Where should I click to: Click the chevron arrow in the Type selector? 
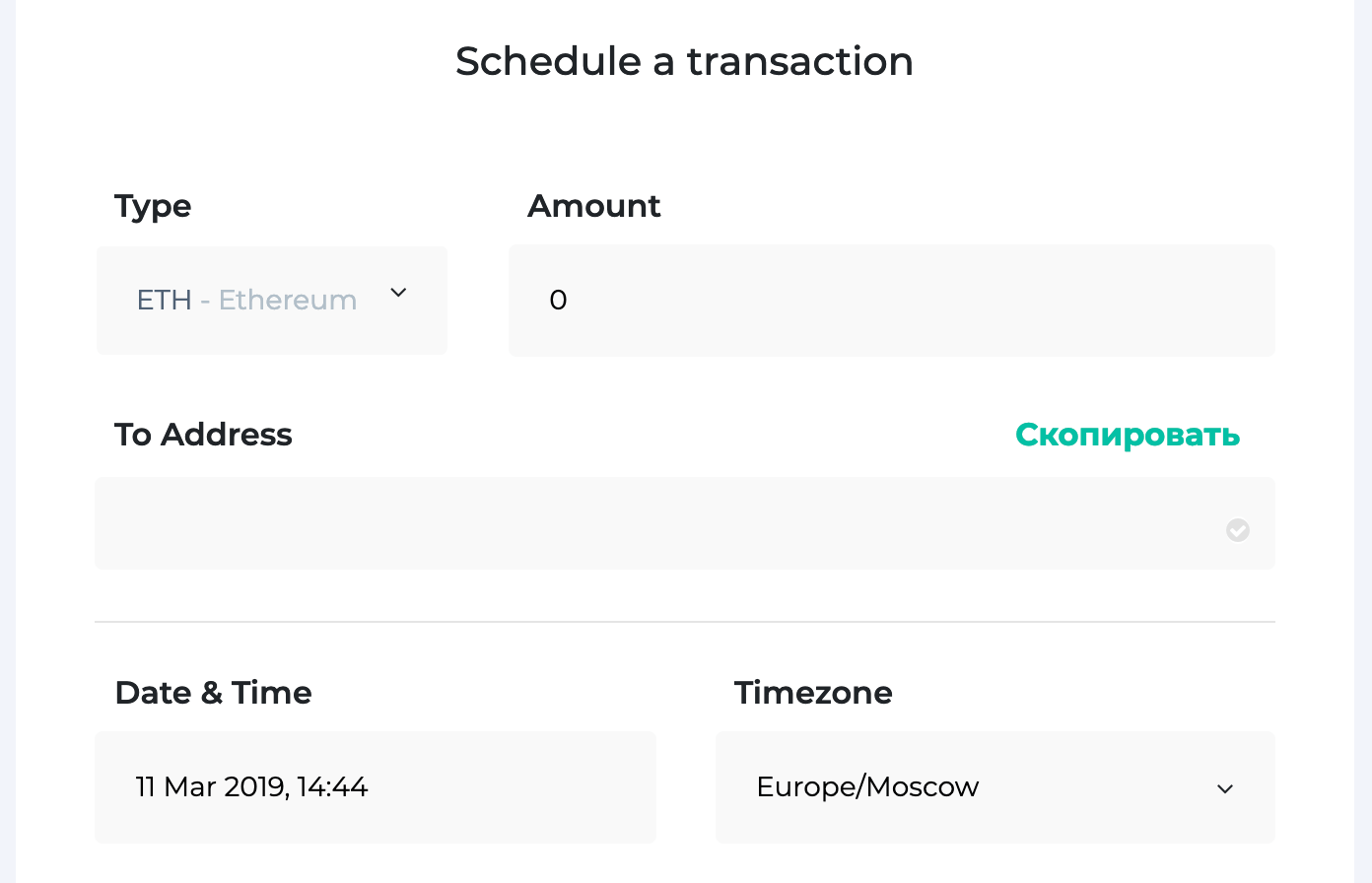pyautogui.click(x=398, y=293)
